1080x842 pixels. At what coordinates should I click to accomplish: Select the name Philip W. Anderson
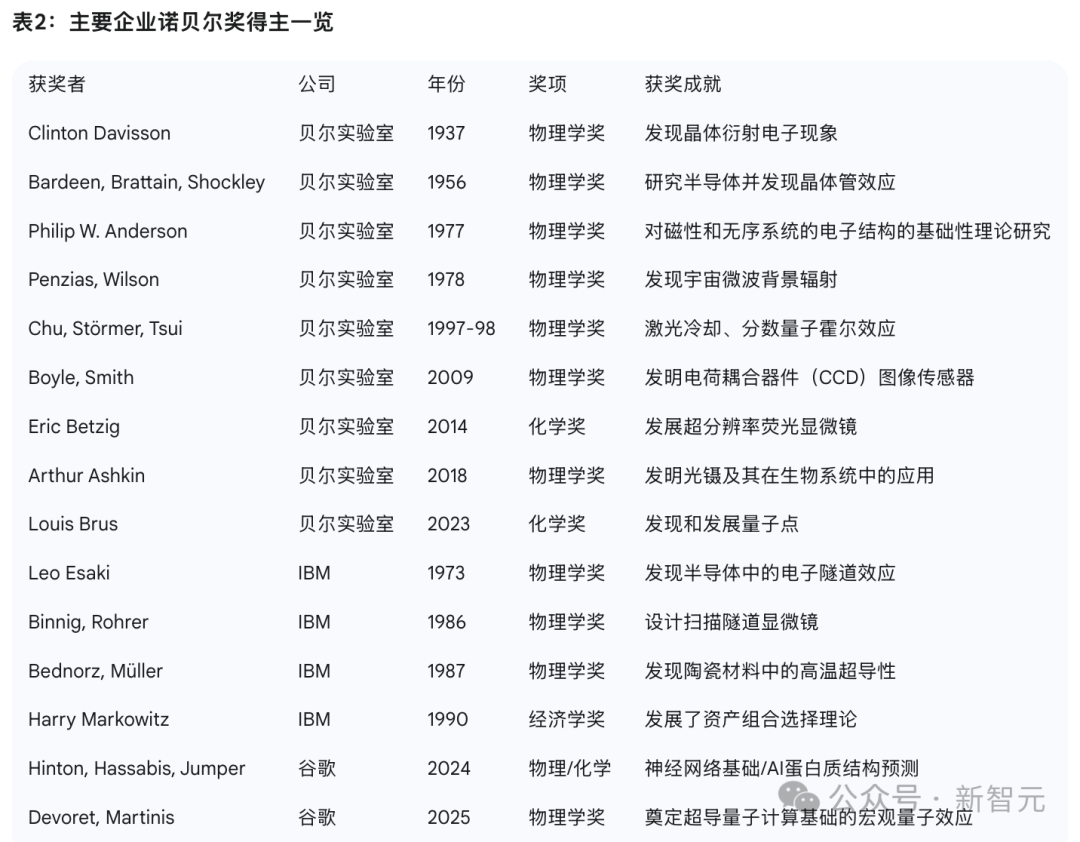pos(107,231)
